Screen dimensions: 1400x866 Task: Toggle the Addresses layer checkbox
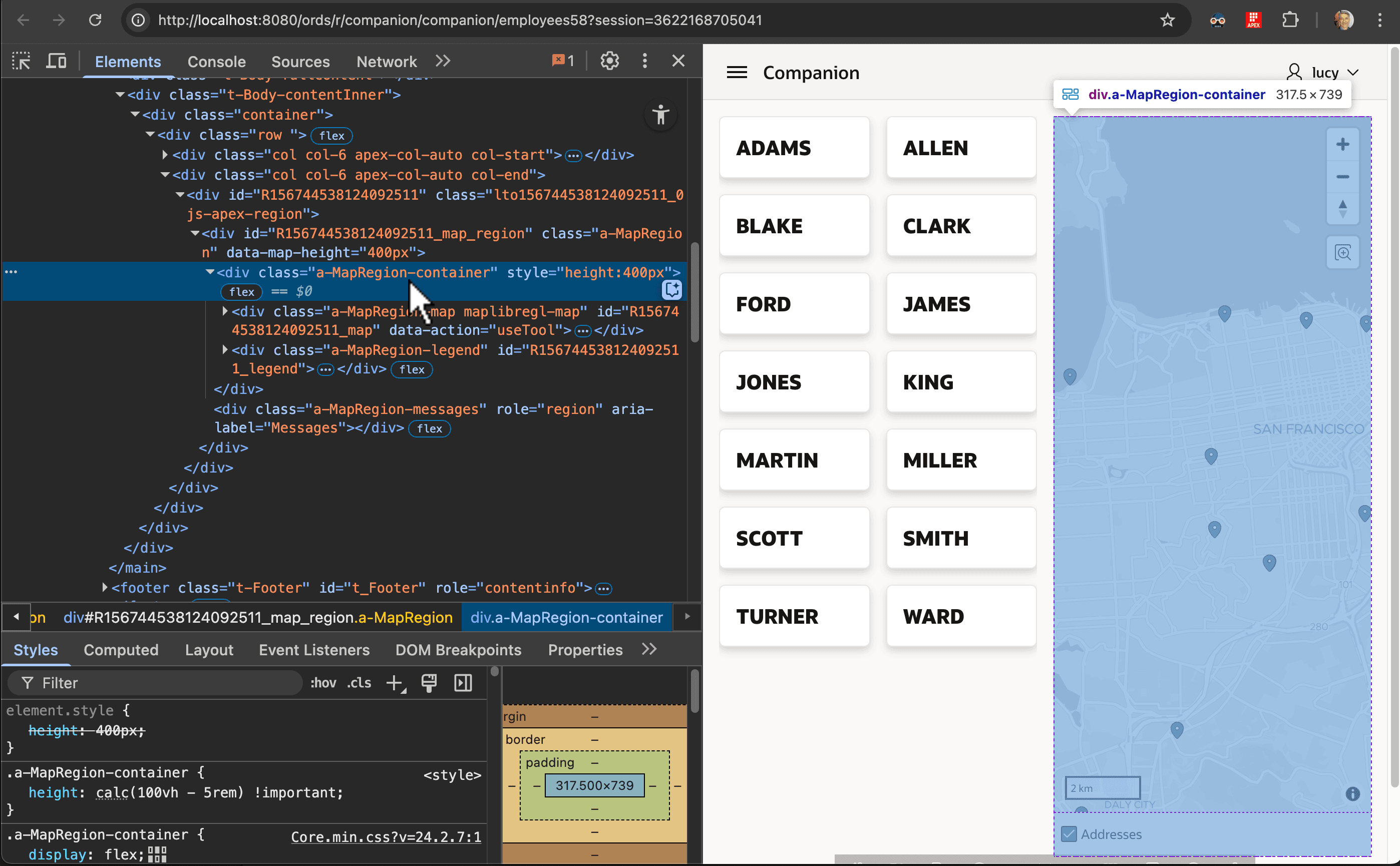(1069, 834)
